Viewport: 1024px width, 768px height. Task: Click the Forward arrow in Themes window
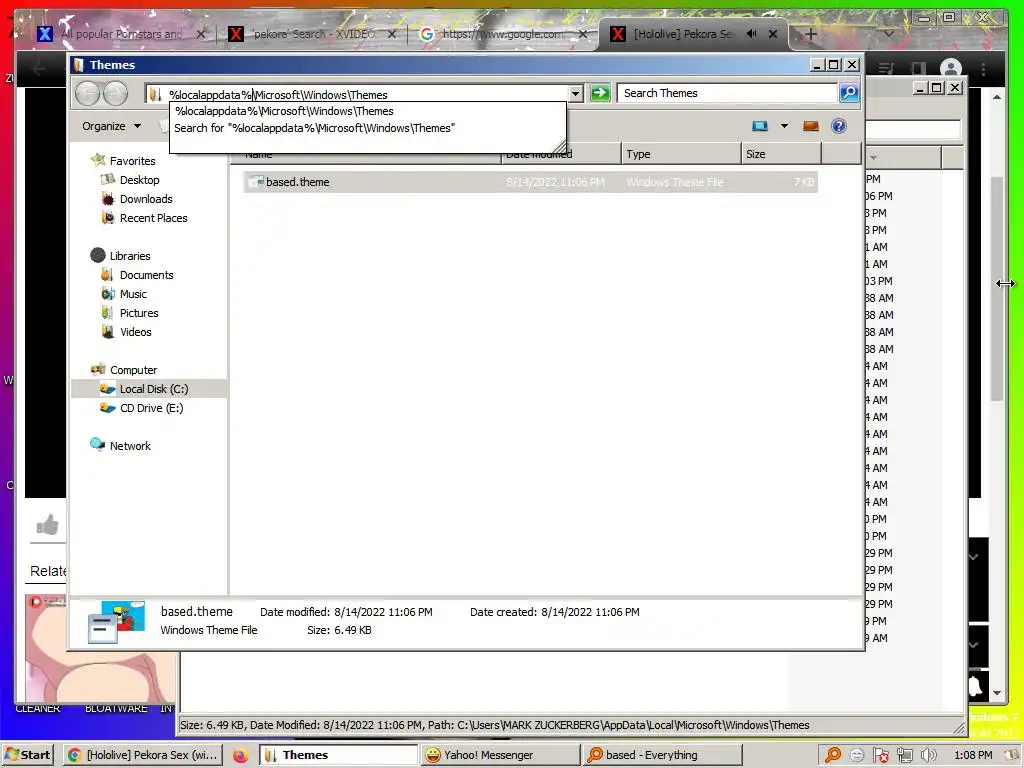(115, 93)
